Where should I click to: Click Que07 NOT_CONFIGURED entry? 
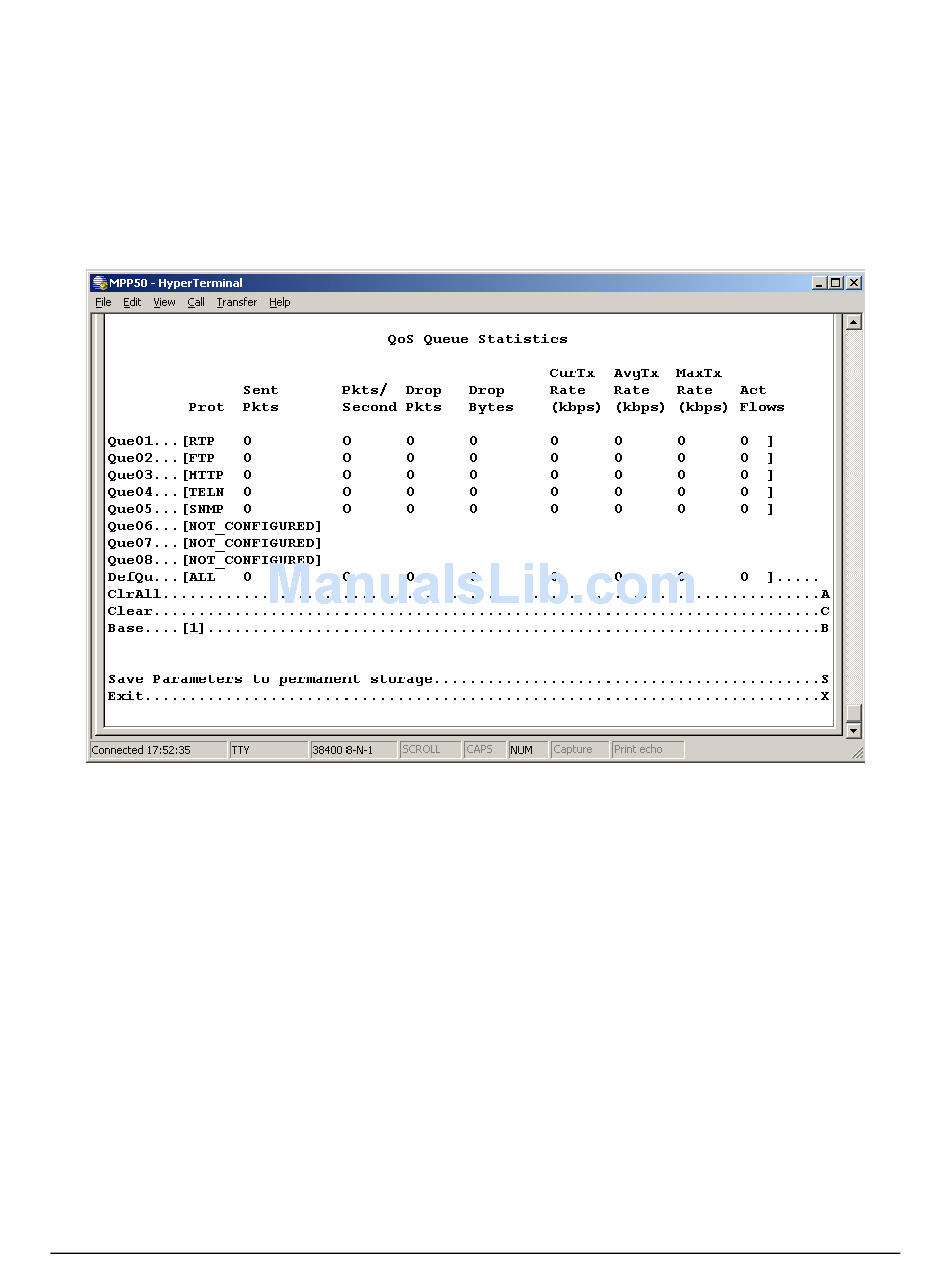[215, 543]
